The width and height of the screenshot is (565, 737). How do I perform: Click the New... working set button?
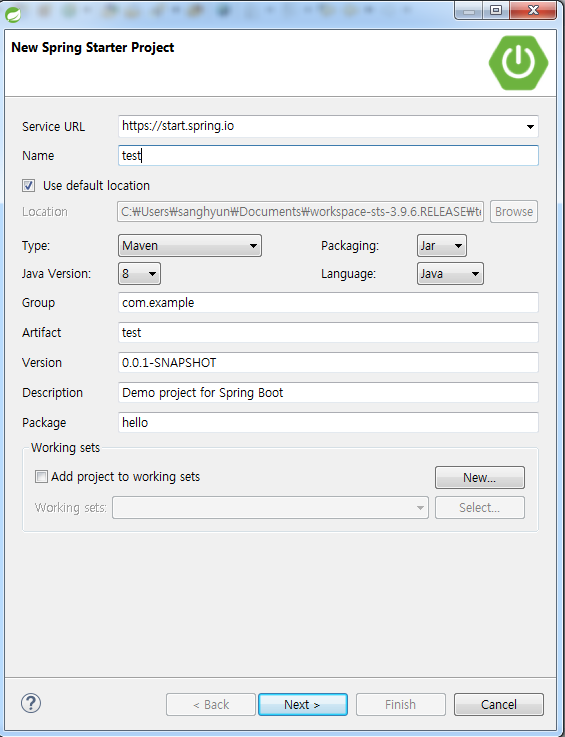point(480,478)
